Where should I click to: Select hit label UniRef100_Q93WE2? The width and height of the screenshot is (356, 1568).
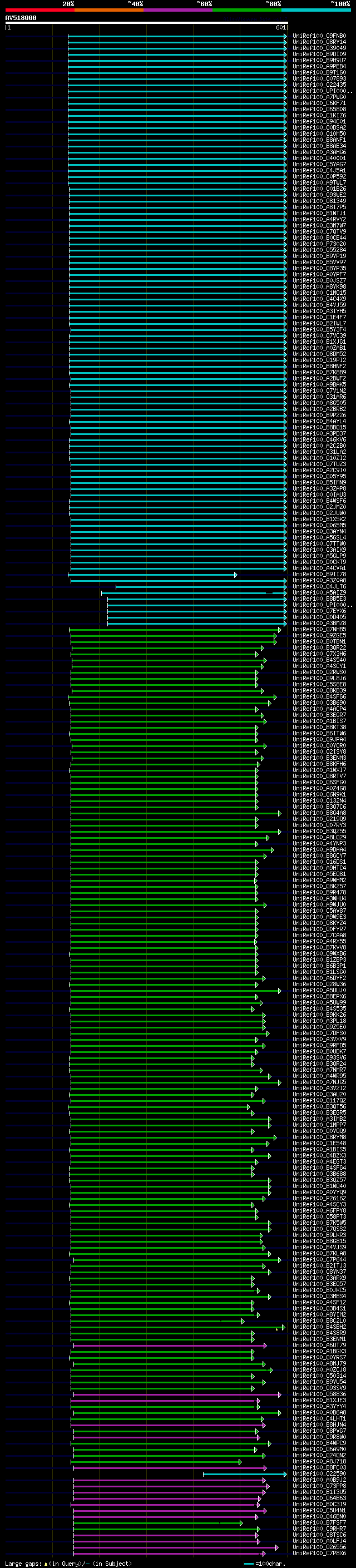(x=319, y=195)
